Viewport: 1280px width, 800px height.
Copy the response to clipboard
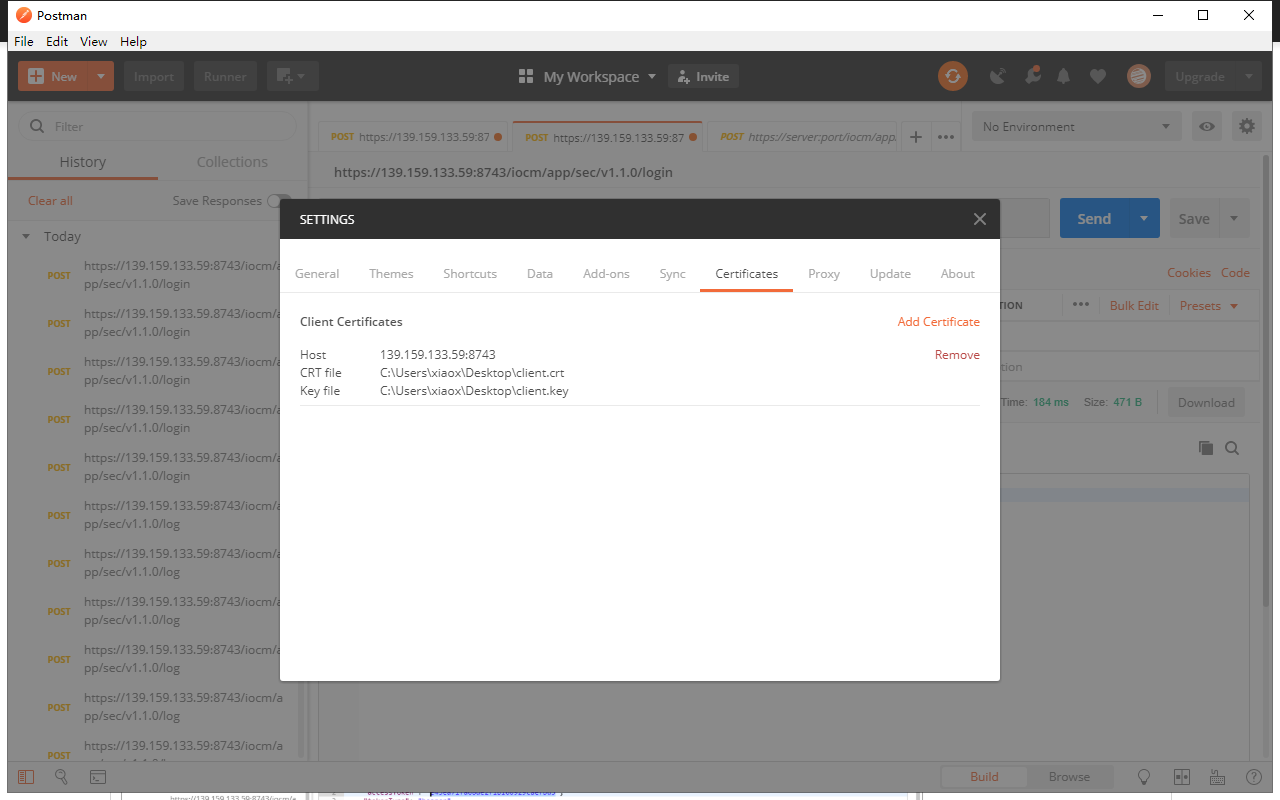click(1206, 448)
